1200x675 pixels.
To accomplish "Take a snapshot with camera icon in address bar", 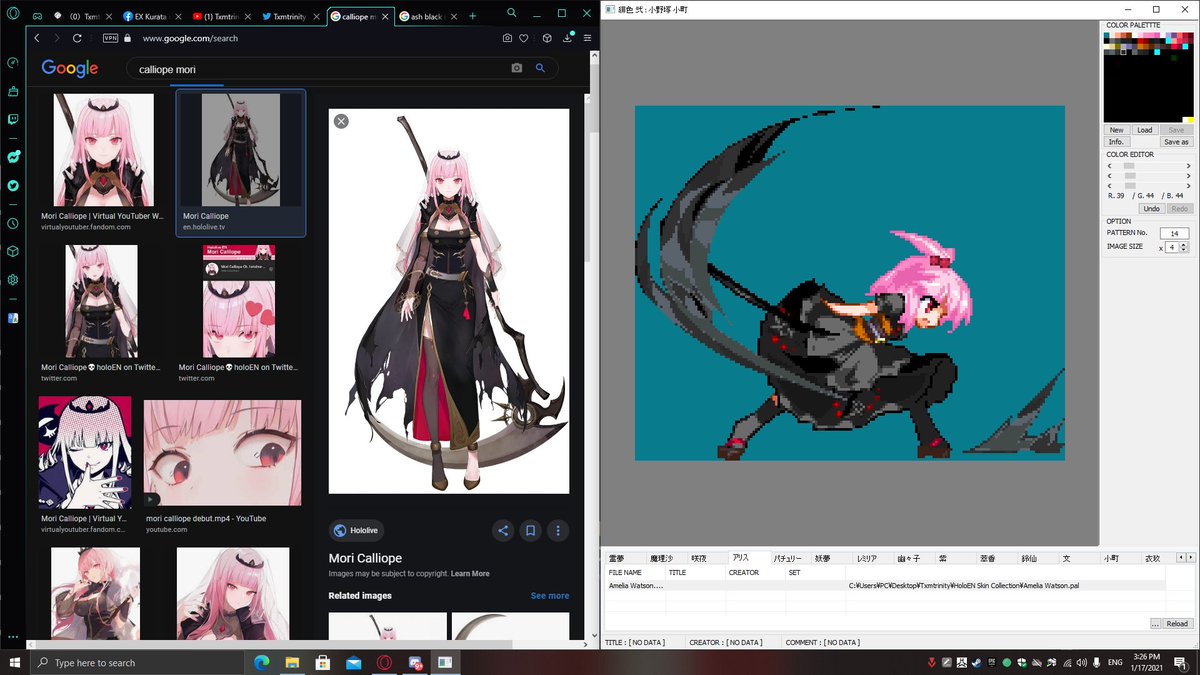I will point(508,38).
